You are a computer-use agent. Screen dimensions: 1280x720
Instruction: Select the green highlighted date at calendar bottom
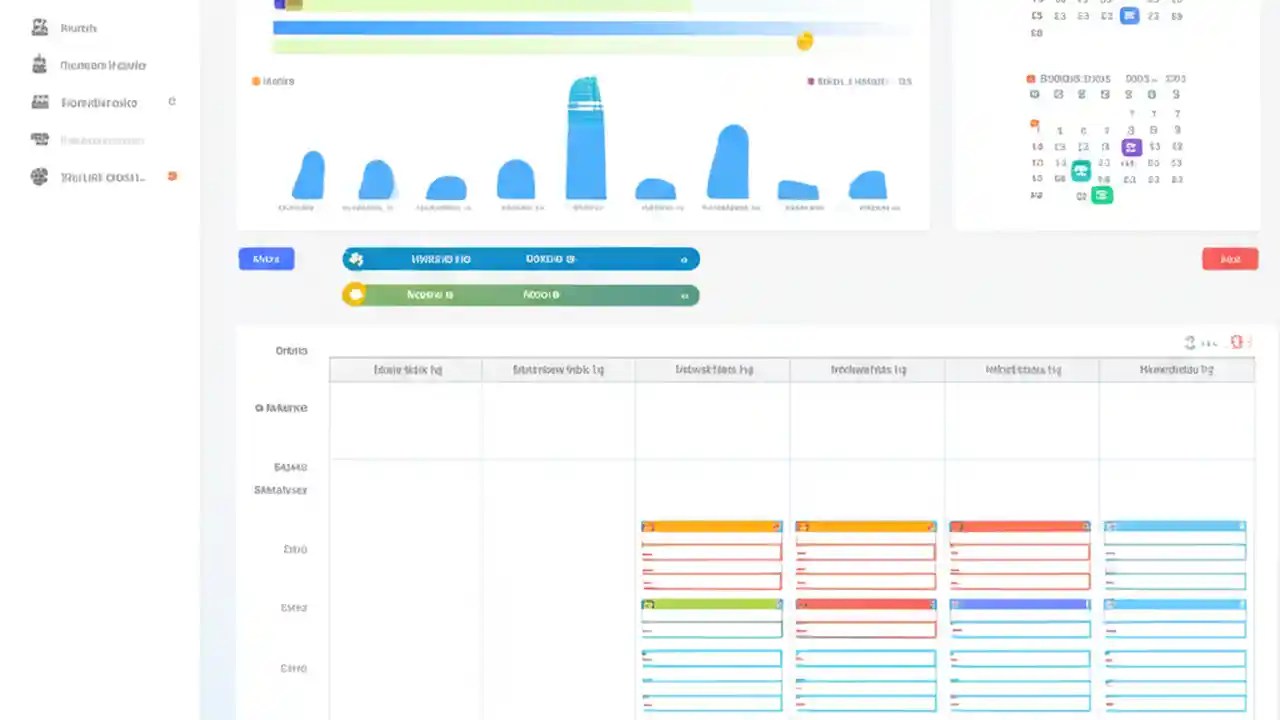[x=1102, y=195]
